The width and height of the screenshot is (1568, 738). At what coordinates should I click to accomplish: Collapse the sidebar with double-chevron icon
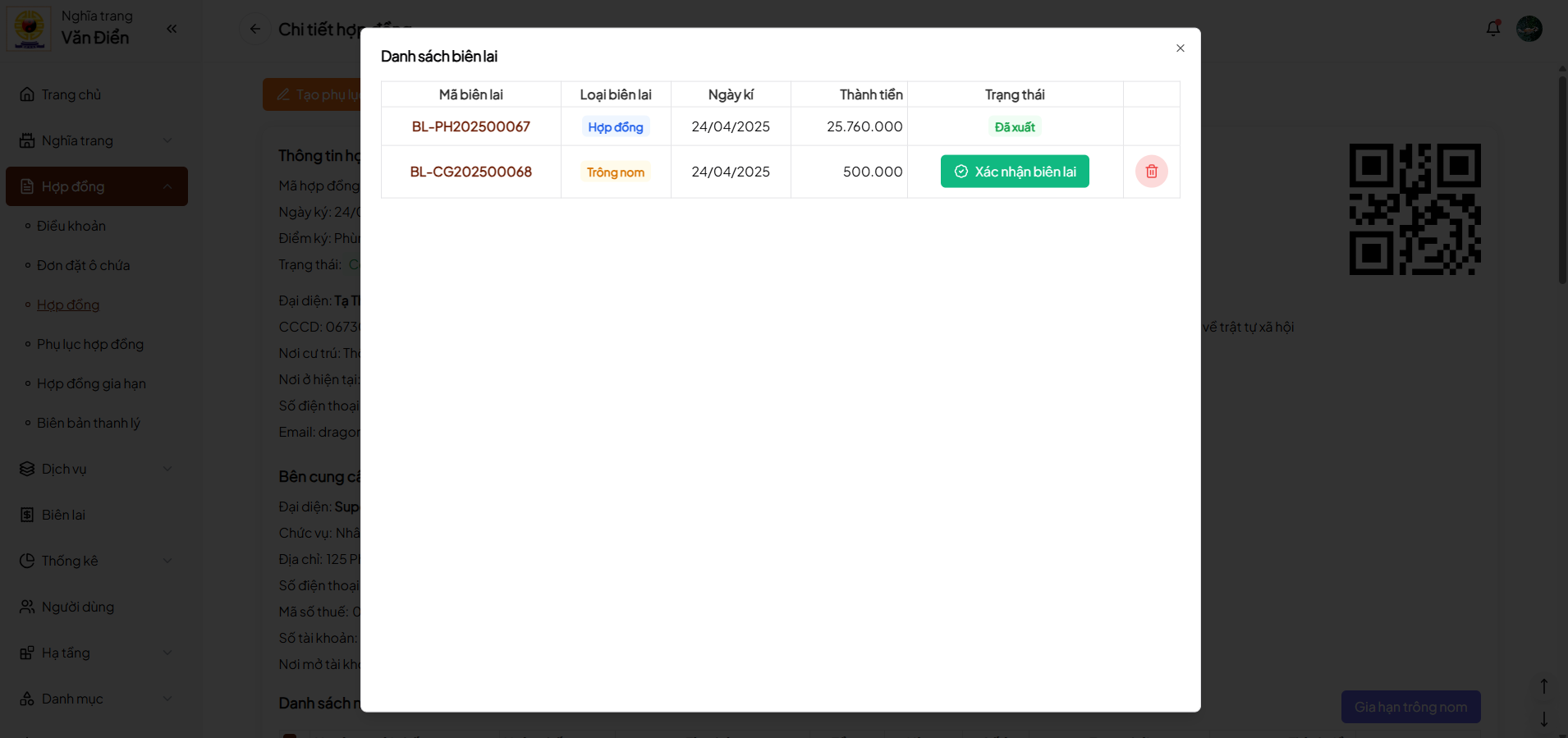172,29
